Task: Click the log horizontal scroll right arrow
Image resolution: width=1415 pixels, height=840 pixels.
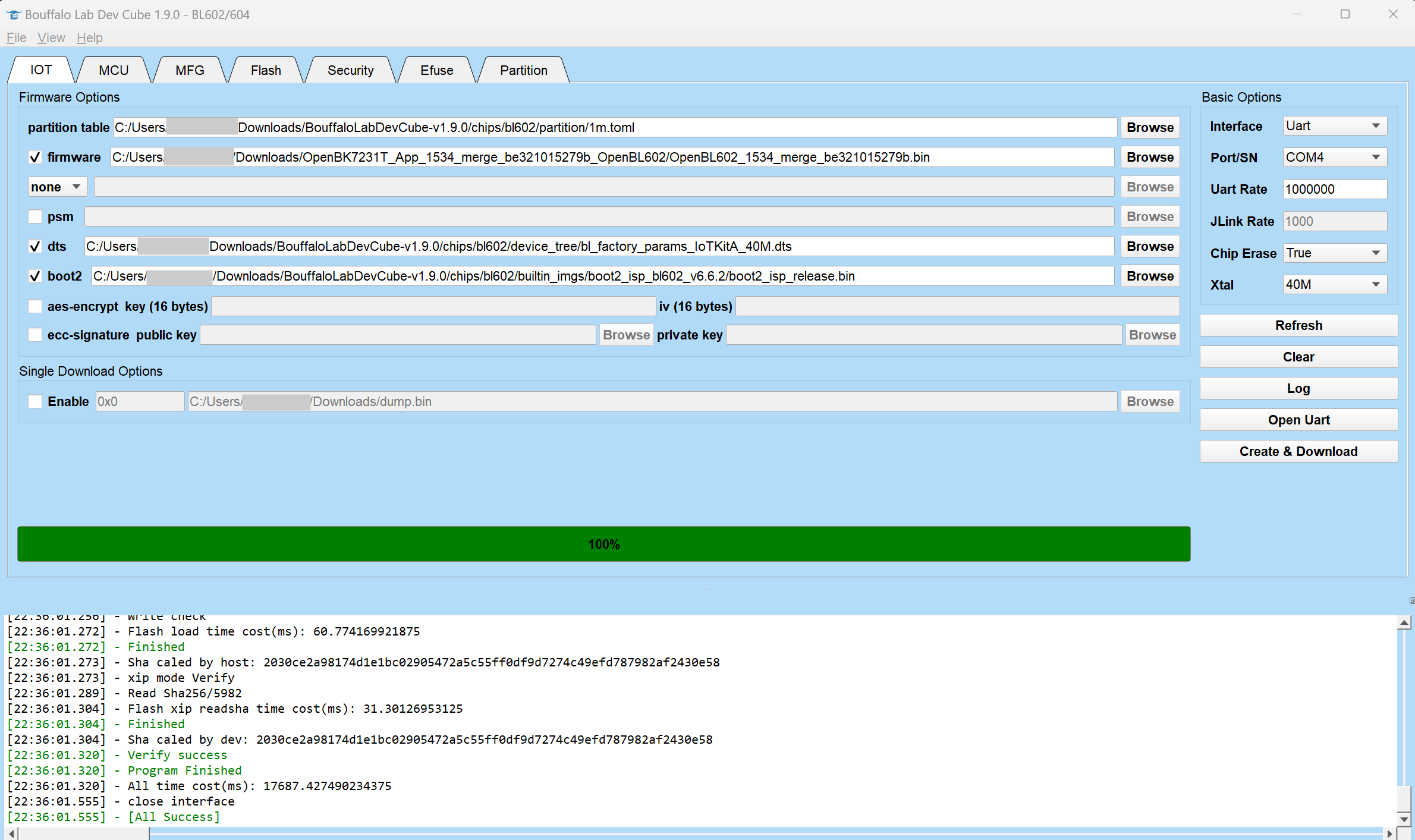Action: coord(1389,833)
